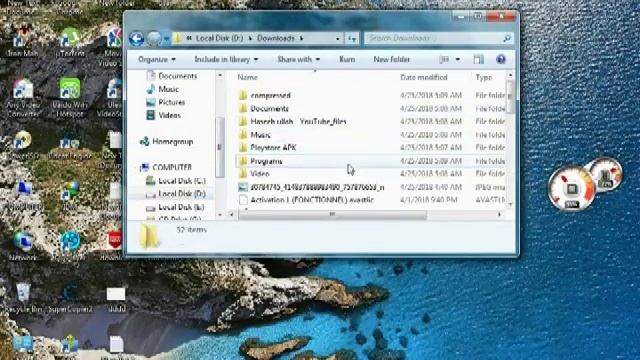Screen dimensions: 640x360
Task: Open the Any Video Converter desktop icon
Action: click(23, 98)
